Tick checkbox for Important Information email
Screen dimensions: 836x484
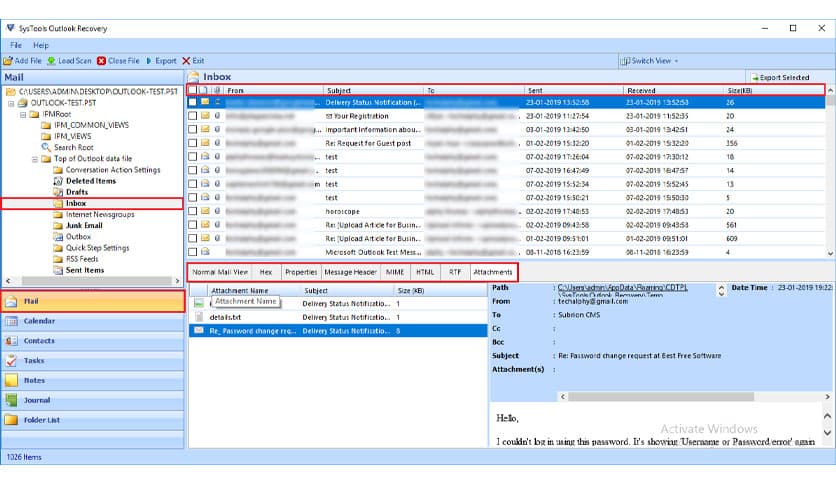click(x=192, y=130)
